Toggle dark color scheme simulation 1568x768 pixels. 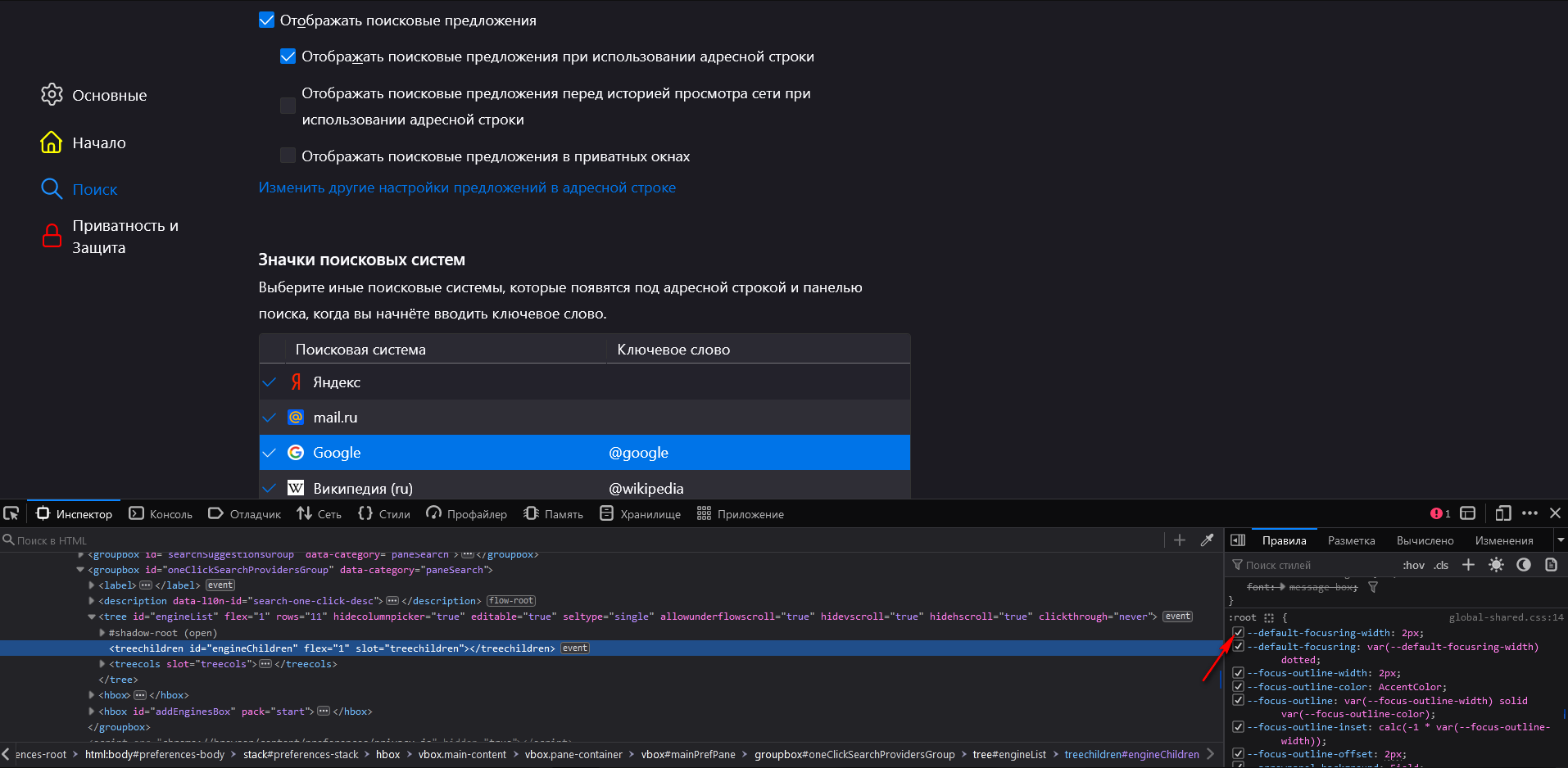tap(1524, 565)
